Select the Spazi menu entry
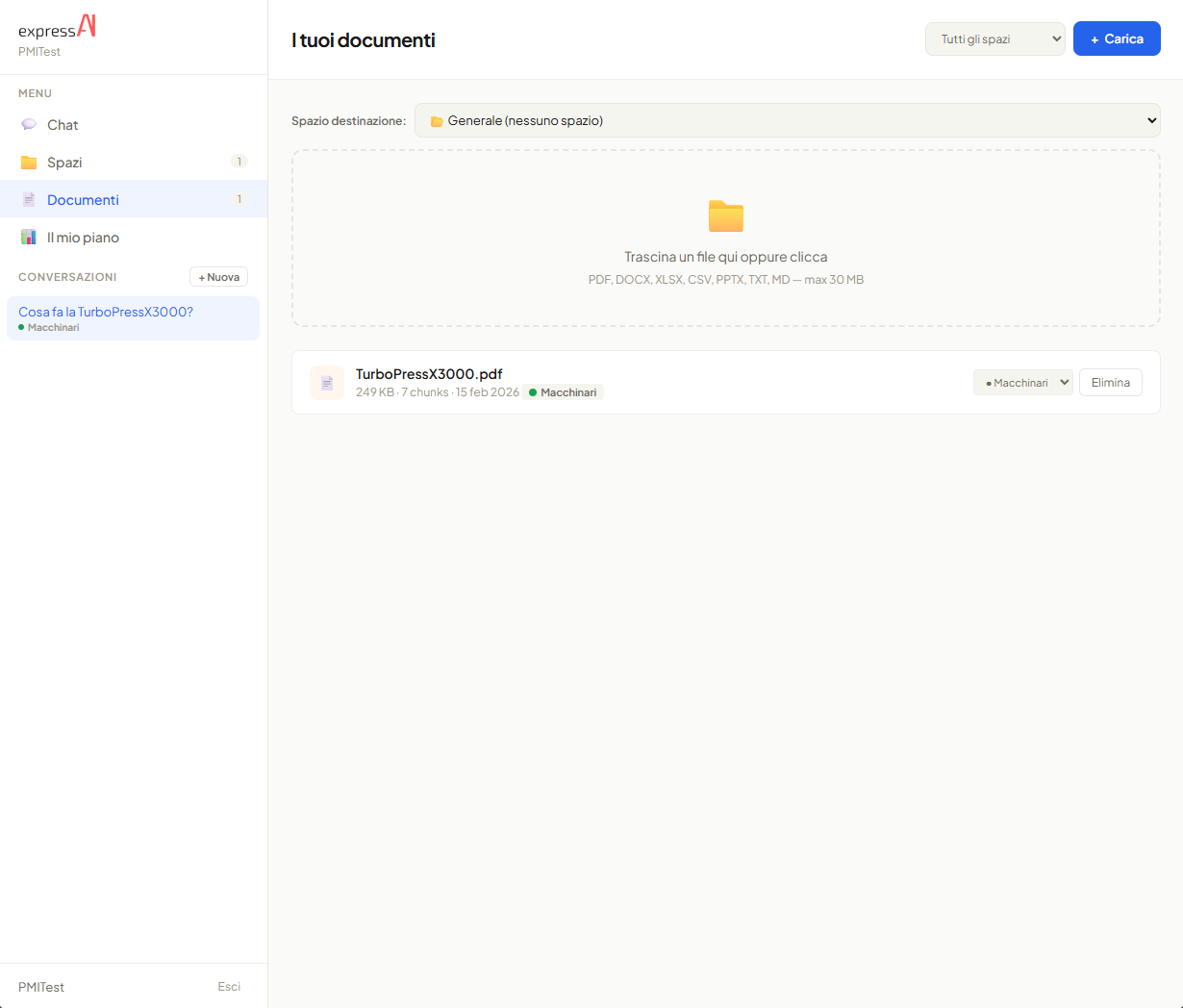 [x=64, y=163]
